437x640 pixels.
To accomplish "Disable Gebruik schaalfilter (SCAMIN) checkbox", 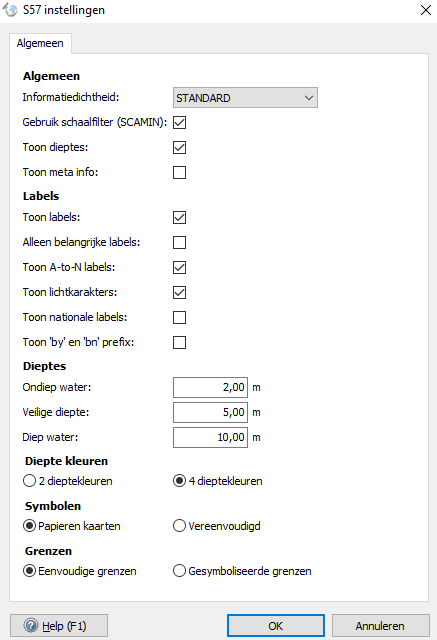I will [180, 122].
